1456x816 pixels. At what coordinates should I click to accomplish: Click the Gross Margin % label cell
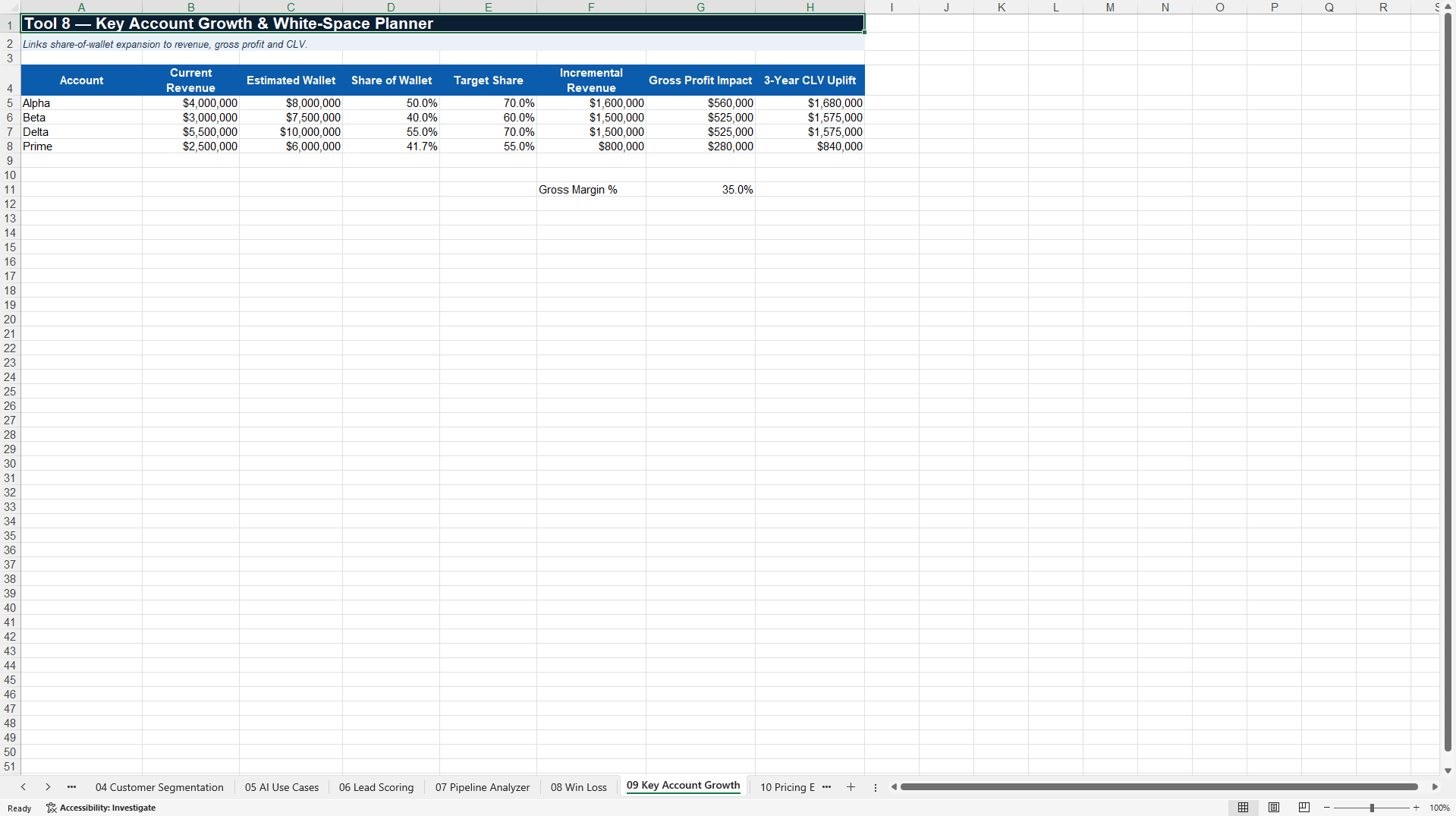pyautogui.click(x=591, y=190)
